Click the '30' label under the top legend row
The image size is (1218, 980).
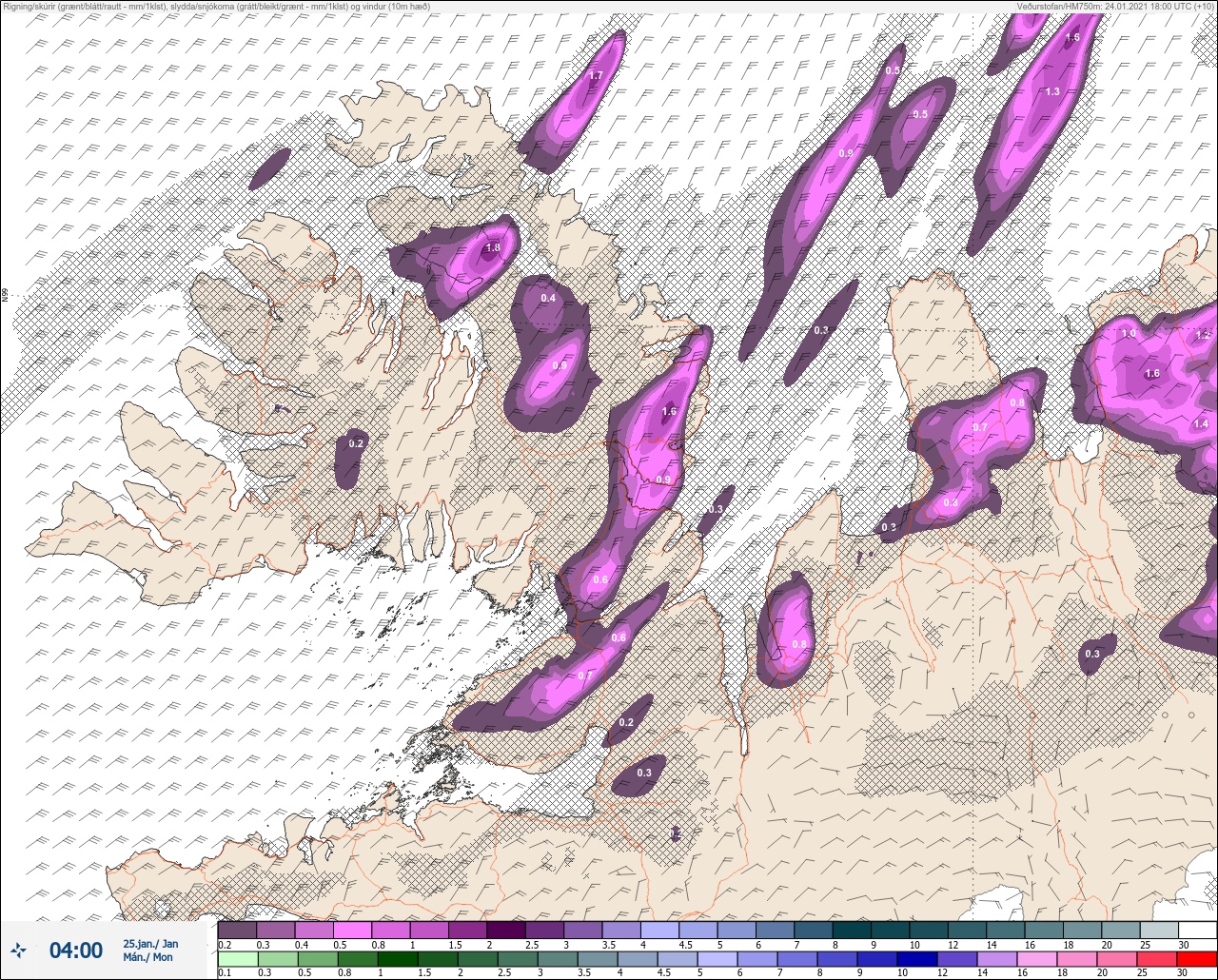(x=1184, y=944)
